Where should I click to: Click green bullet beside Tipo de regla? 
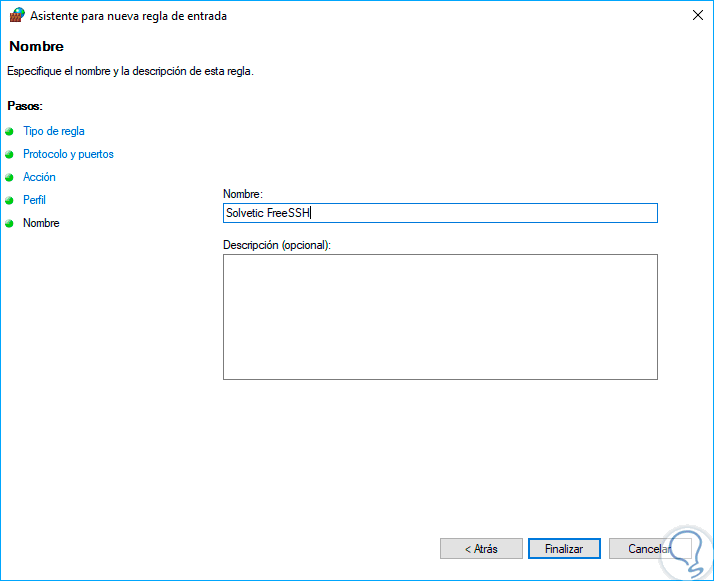tap(10, 131)
